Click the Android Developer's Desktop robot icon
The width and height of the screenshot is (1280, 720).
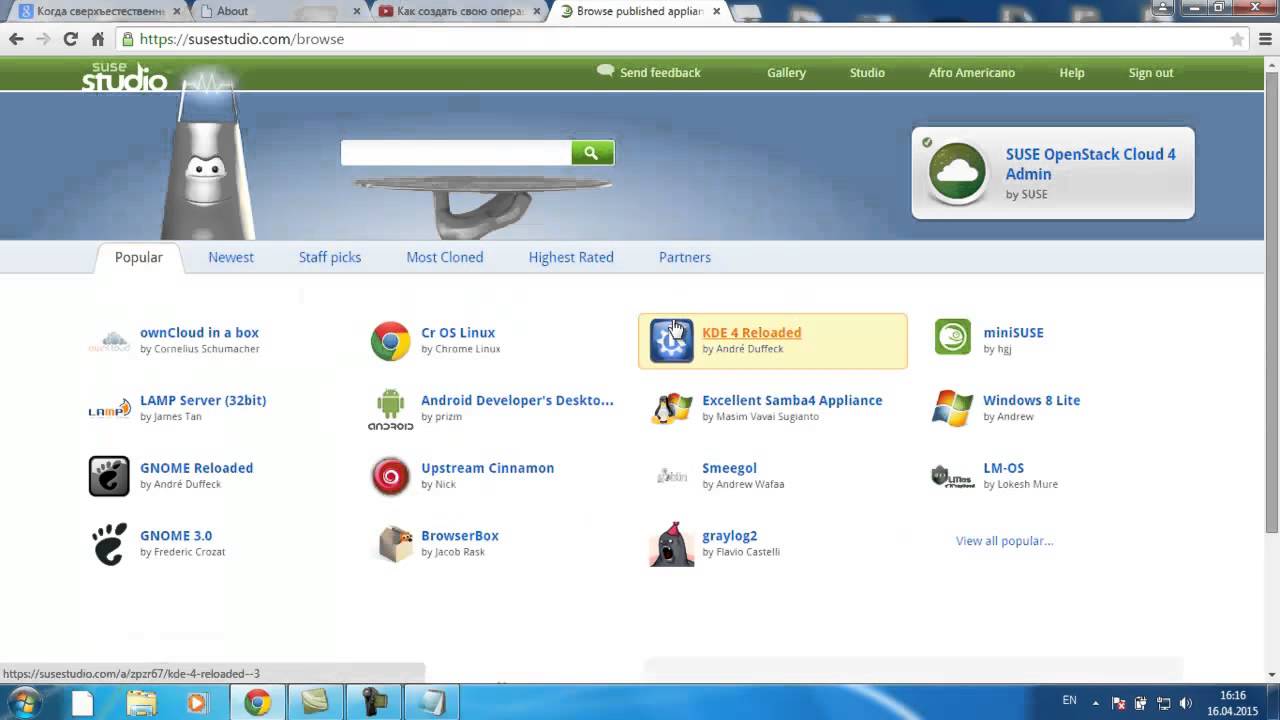pos(390,409)
